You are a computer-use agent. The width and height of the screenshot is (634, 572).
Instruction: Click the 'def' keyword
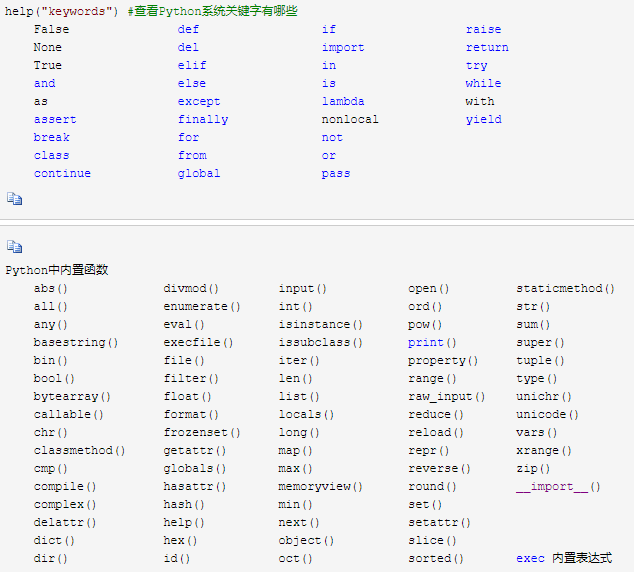[188, 29]
